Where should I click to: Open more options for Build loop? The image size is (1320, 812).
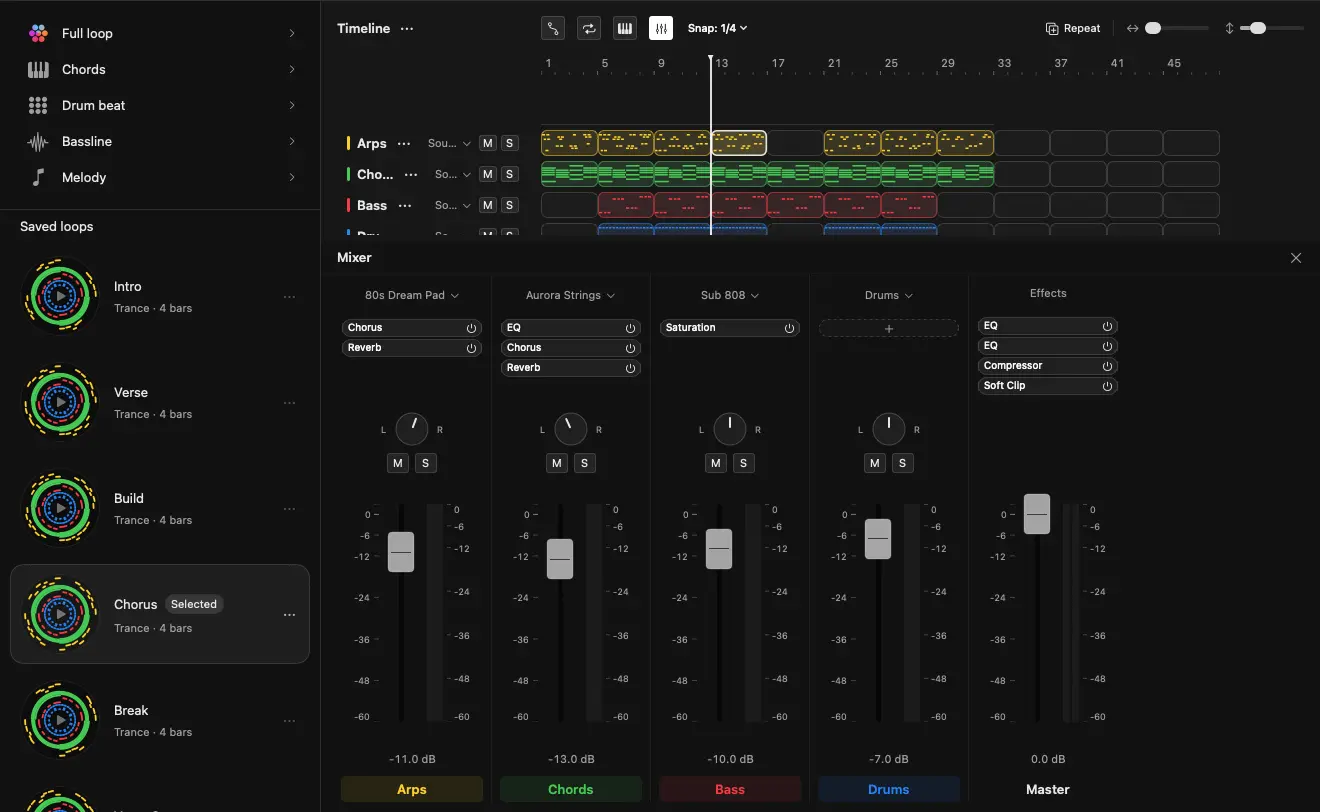tap(289, 509)
